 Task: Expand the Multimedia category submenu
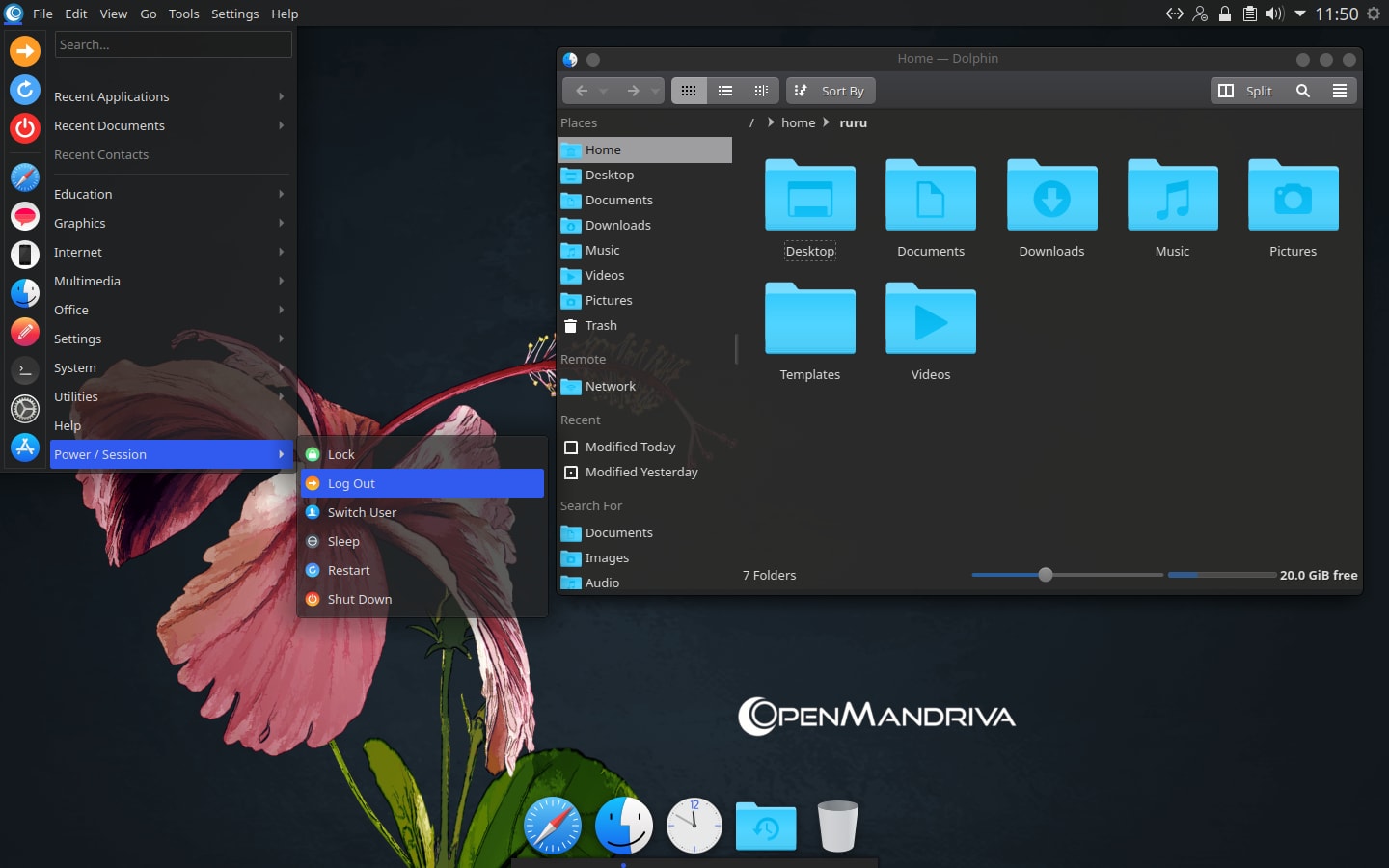pos(169,281)
